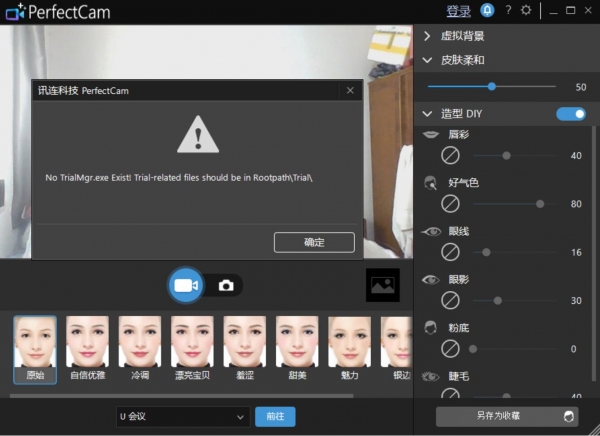This screenshot has height=436, width=600.
Task: Toggle the 造型 DIY switch off
Action: 571,114
